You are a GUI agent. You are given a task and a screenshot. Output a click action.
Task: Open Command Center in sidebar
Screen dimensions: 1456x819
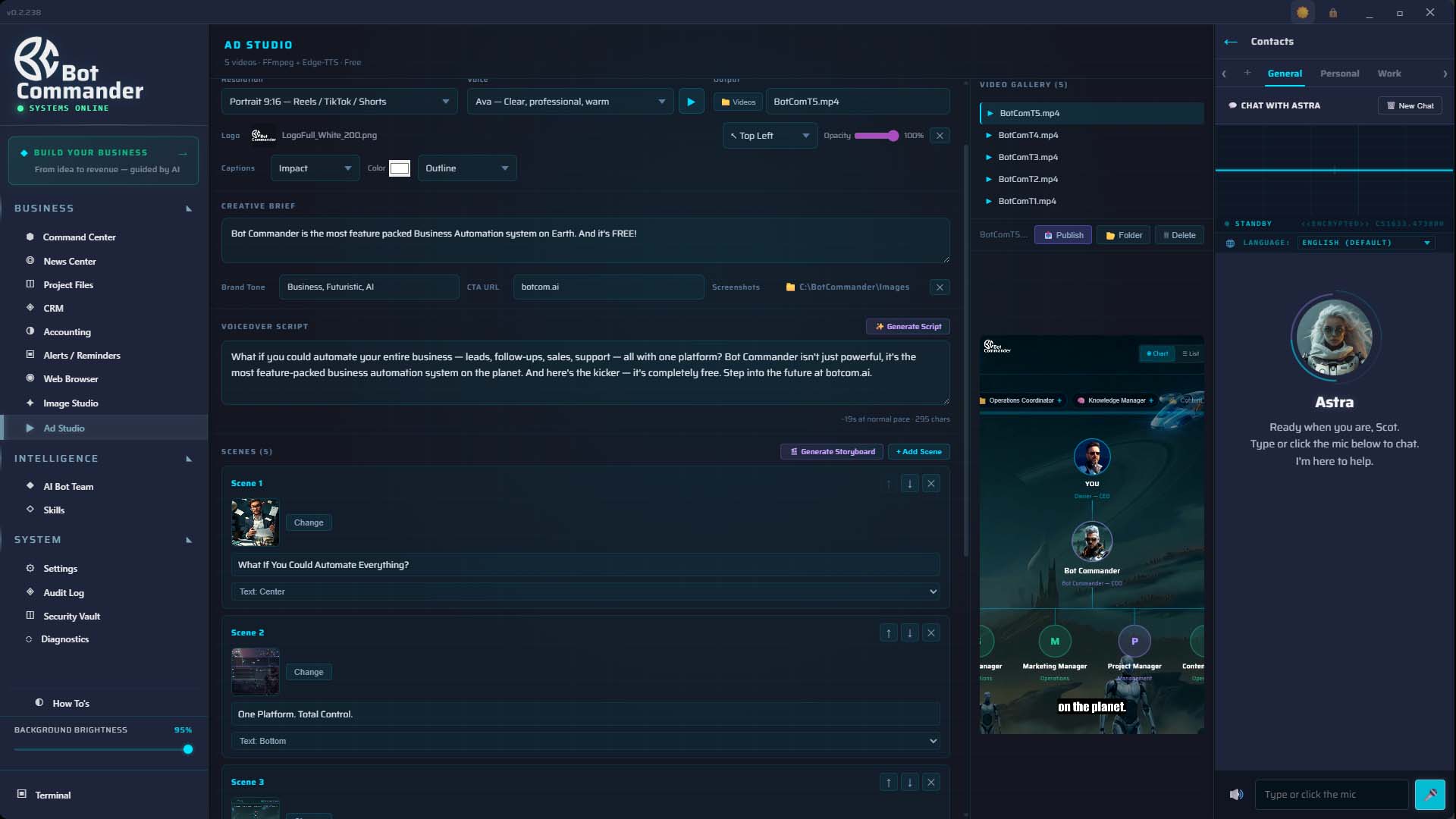[79, 237]
